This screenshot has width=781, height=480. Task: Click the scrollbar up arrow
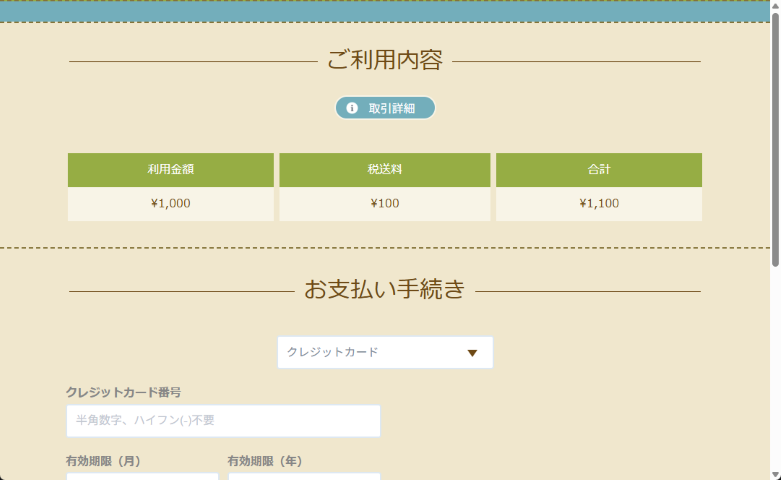point(775,7)
